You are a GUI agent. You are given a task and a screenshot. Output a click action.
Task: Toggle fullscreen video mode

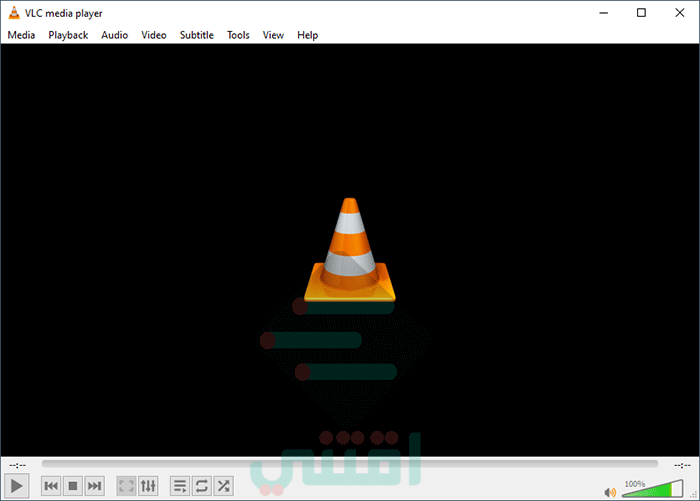pos(126,486)
